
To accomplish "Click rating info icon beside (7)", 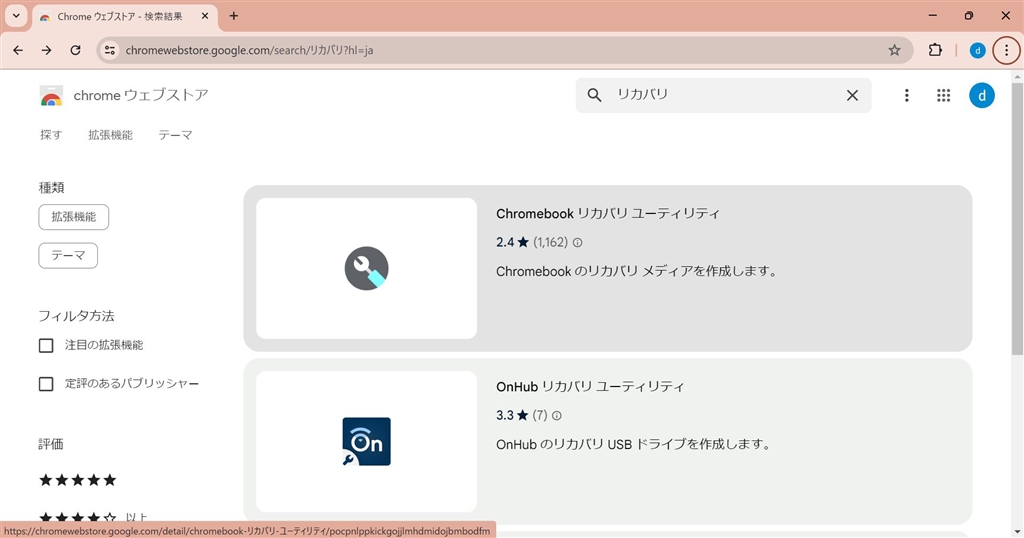I will (x=556, y=415).
